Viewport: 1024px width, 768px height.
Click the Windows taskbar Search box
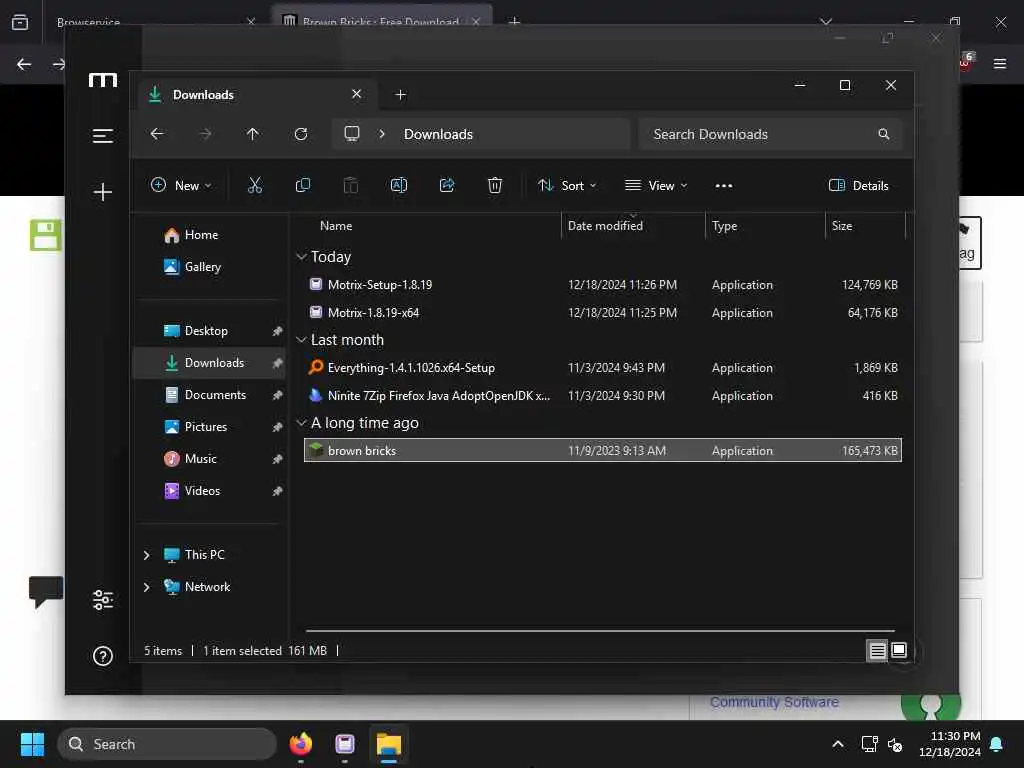pos(167,744)
